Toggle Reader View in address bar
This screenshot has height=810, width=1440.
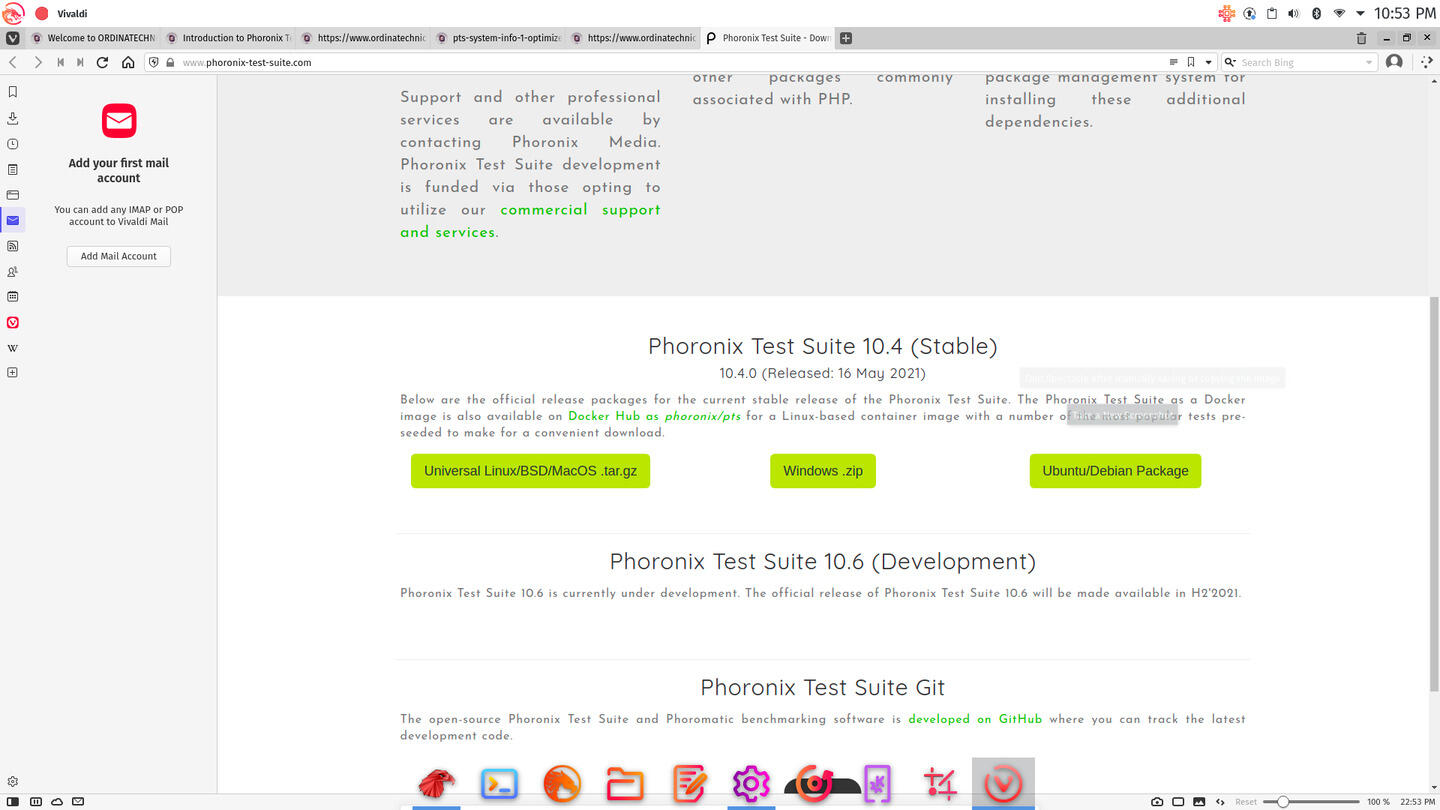(x=1174, y=62)
